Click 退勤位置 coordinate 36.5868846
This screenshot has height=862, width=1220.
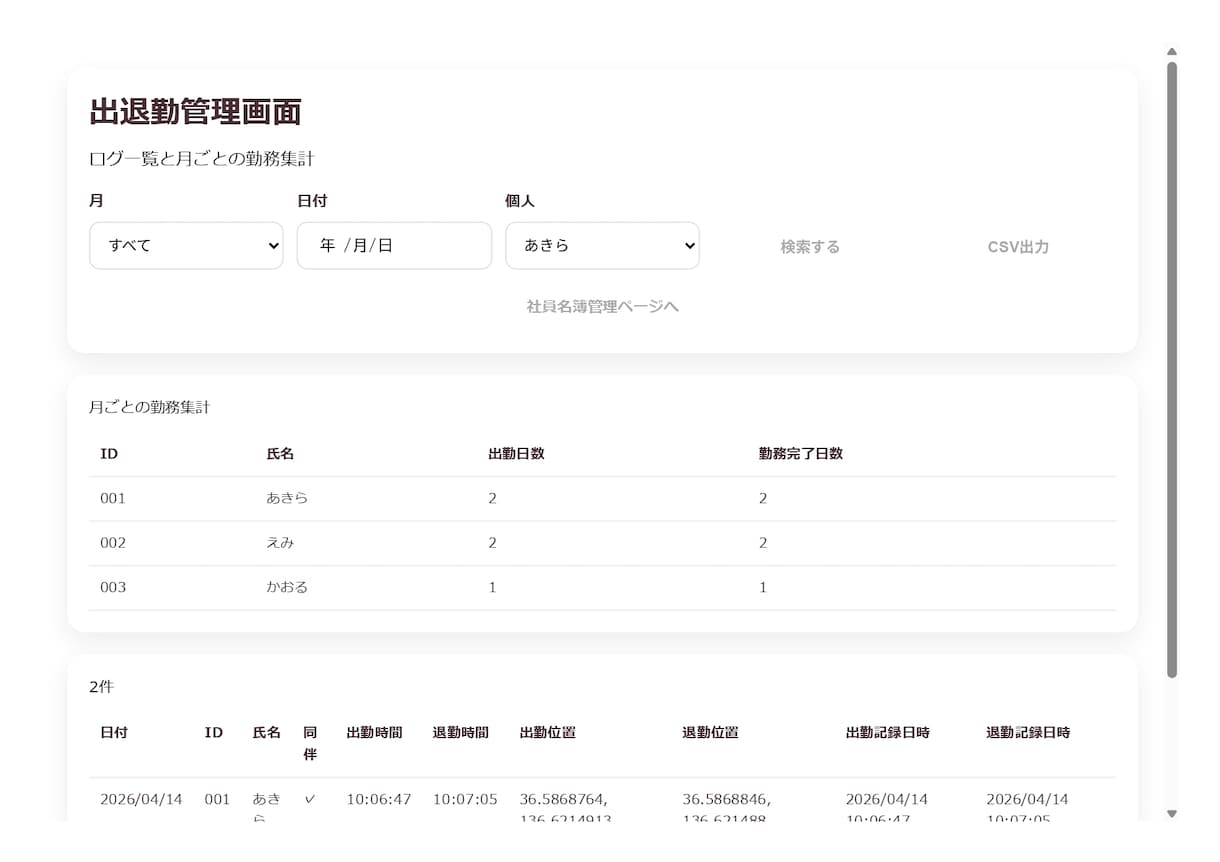point(727,800)
